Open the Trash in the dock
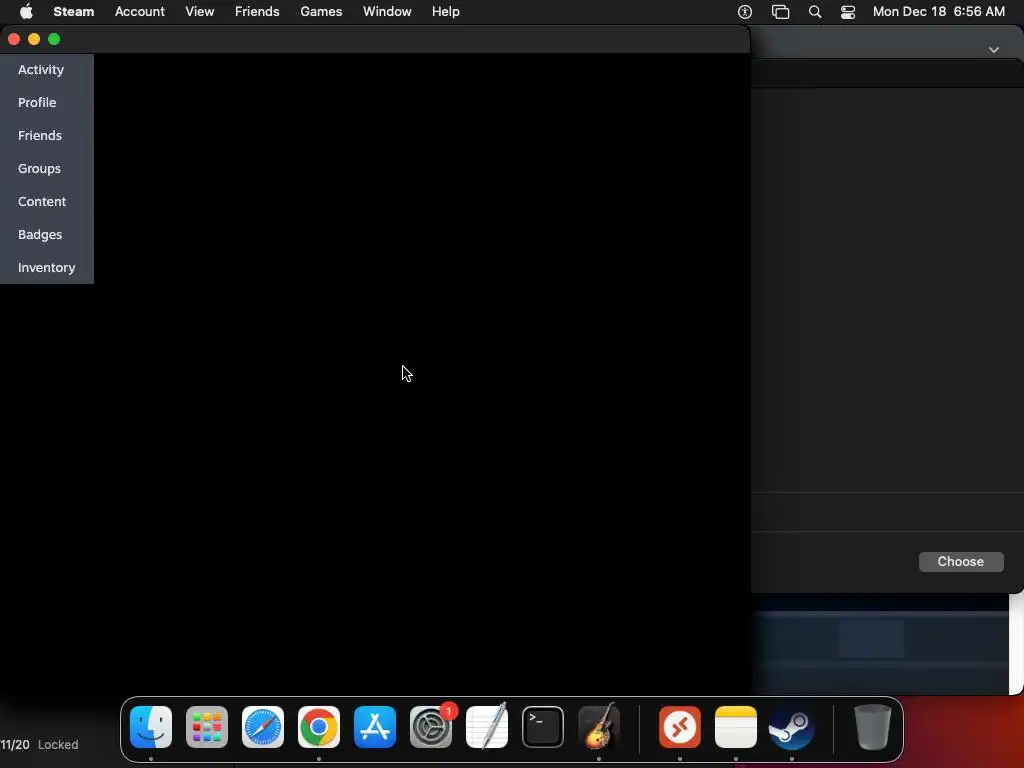 click(x=872, y=727)
